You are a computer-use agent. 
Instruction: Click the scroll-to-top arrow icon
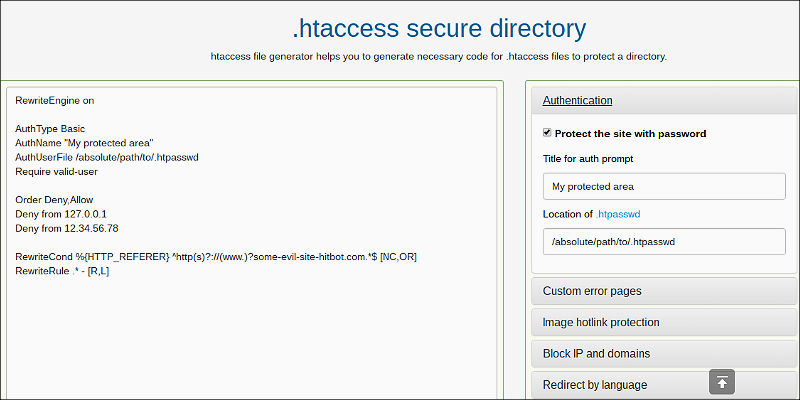[722, 382]
